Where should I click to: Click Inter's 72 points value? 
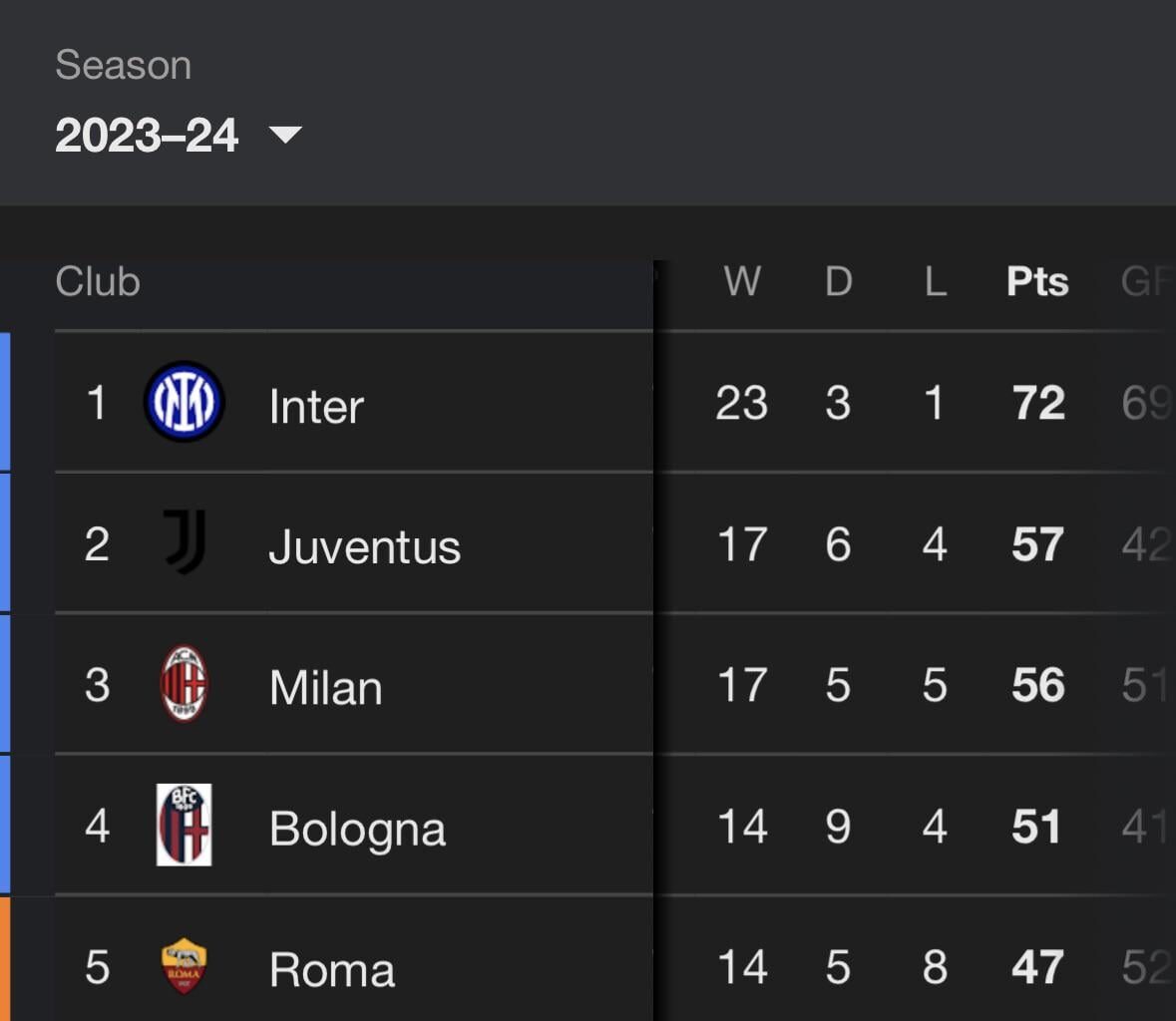(1038, 404)
